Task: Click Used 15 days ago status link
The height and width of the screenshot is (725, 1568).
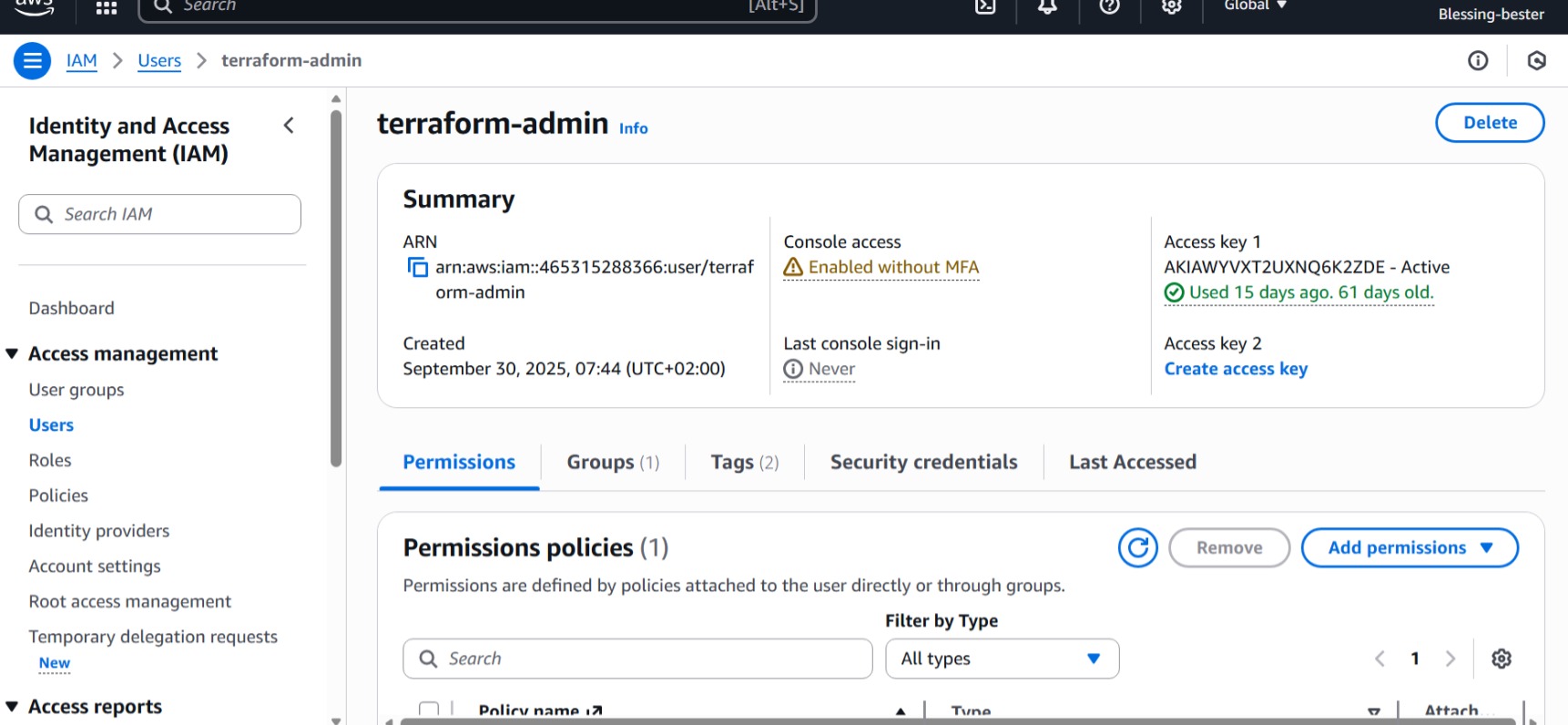Action: (1311, 292)
